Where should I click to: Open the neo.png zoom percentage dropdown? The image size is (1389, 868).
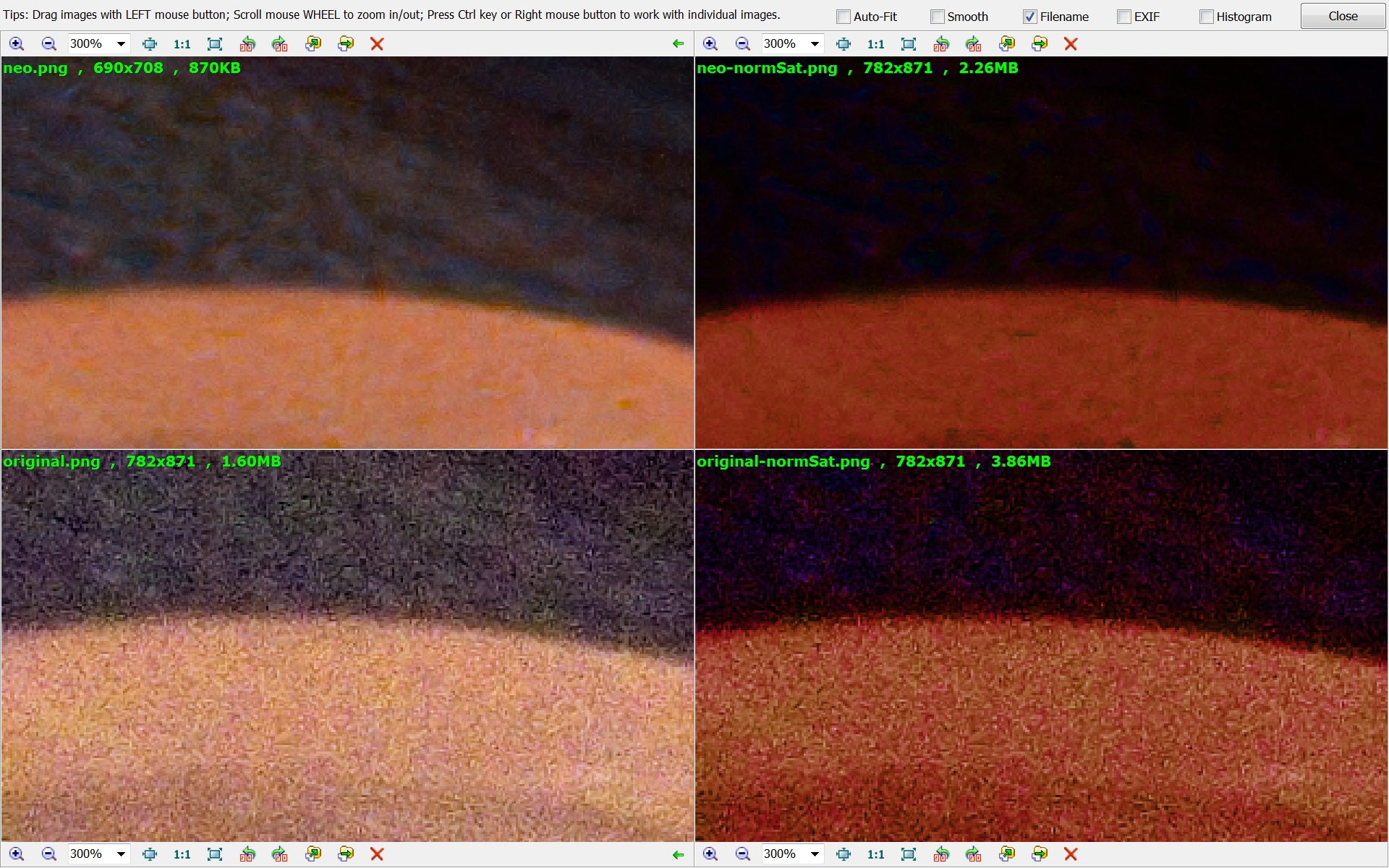tap(121, 44)
